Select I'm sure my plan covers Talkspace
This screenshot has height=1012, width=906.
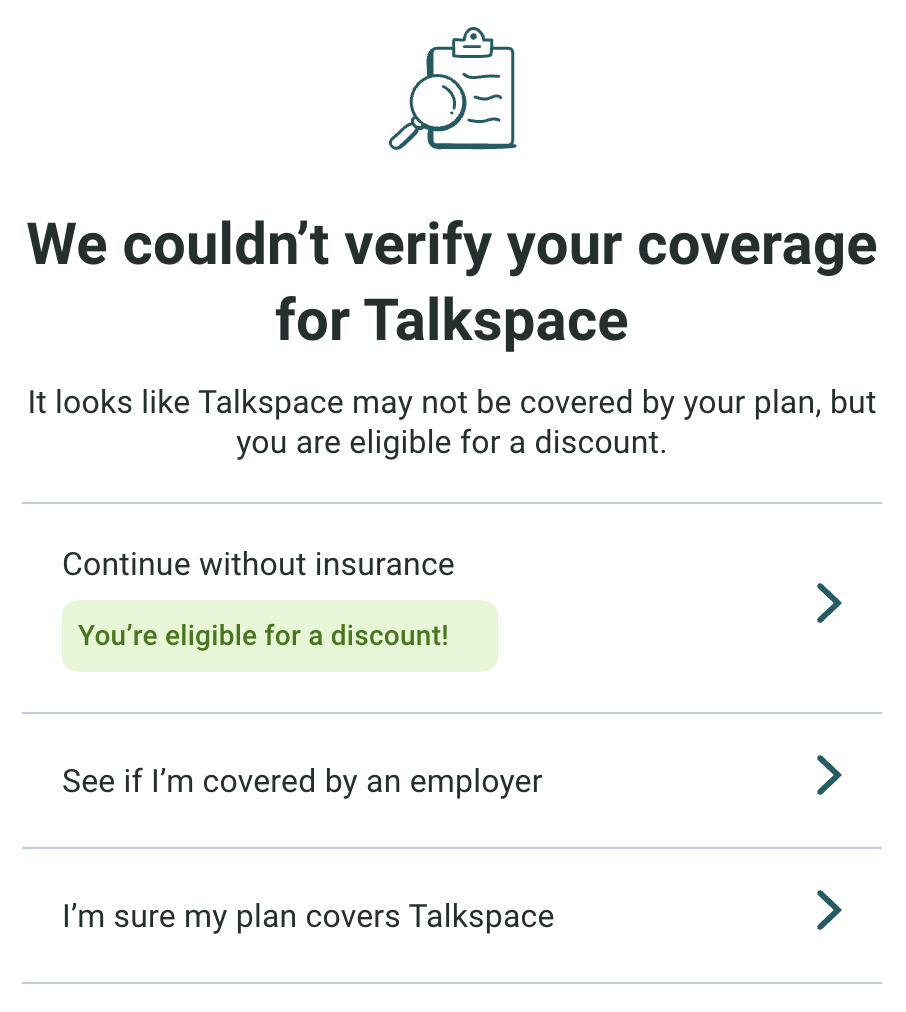pyautogui.click(x=308, y=915)
